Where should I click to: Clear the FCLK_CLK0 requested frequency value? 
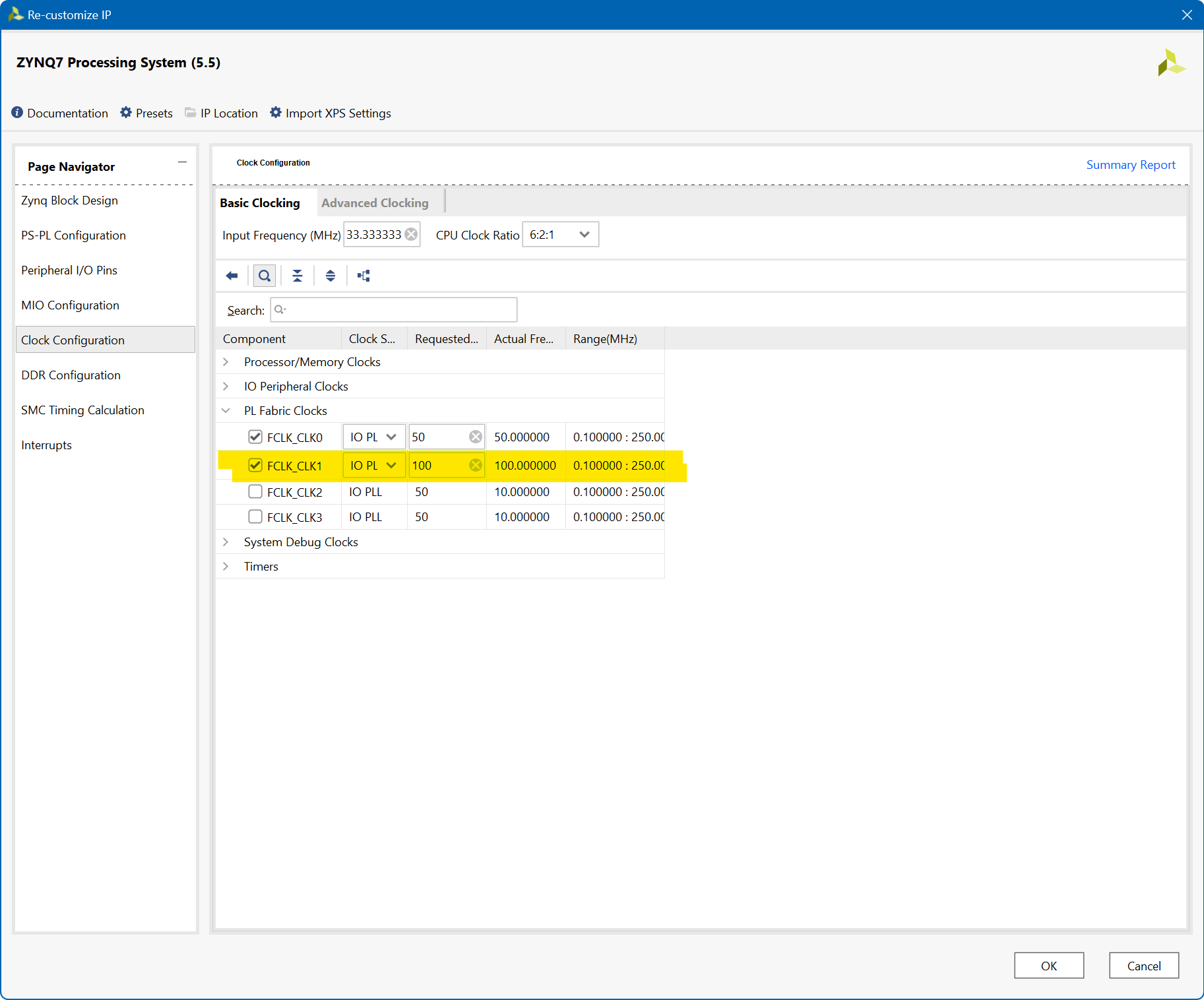click(x=476, y=437)
